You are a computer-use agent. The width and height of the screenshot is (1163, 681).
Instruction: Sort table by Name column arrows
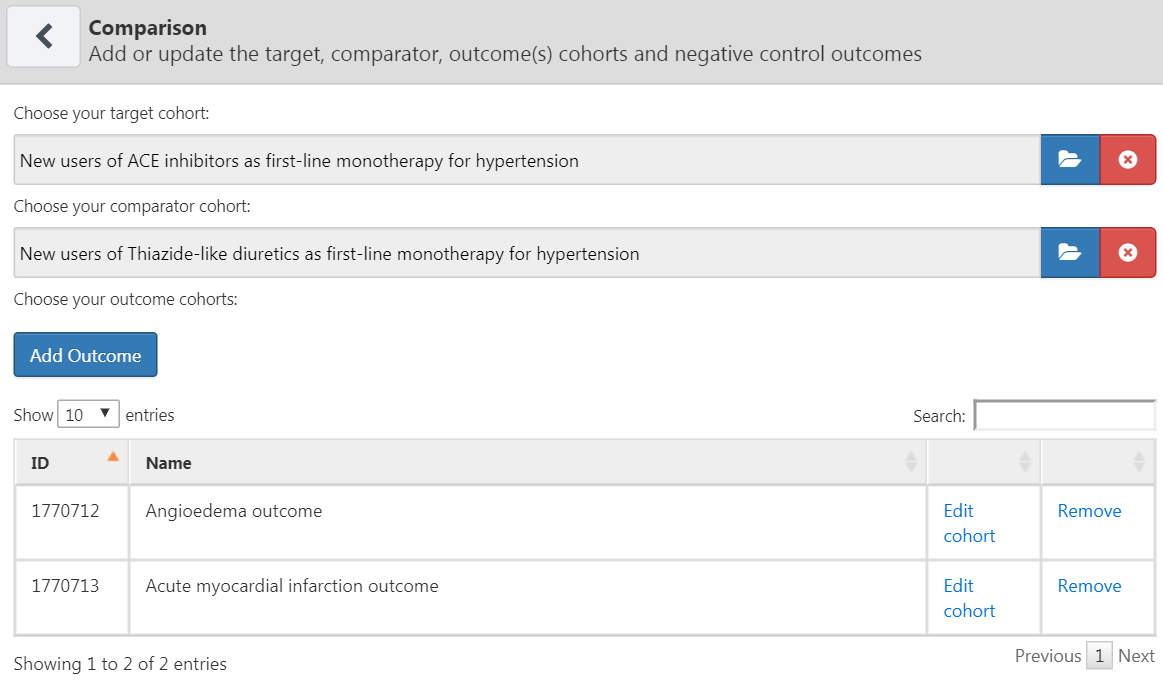click(x=911, y=462)
